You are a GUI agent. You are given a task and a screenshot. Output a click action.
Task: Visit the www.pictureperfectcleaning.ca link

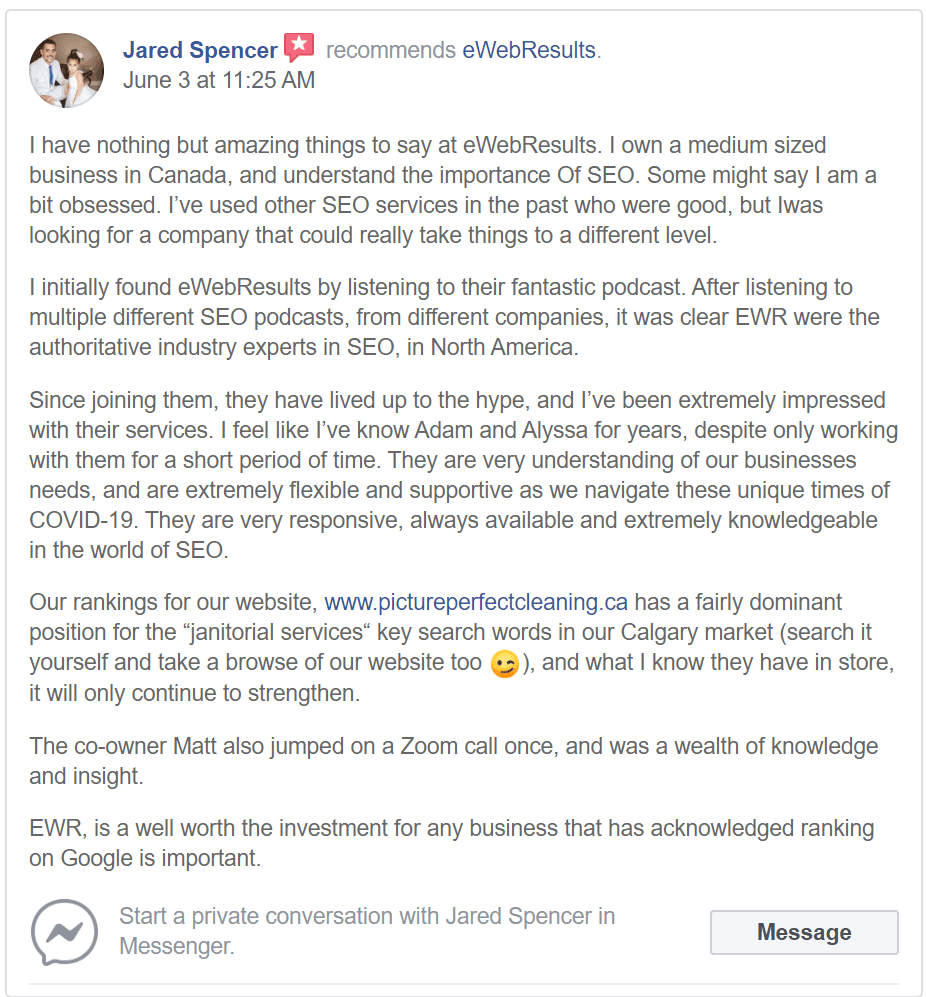tap(476, 602)
